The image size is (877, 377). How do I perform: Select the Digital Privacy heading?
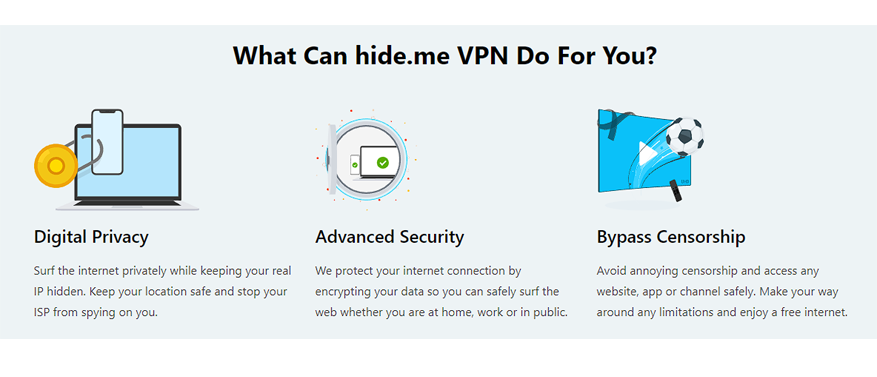pyautogui.click(x=91, y=237)
